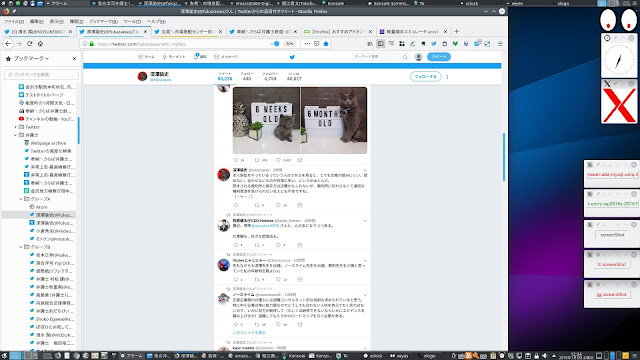Open the Twitterの高度な検索 bookmark
This screenshot has height=360, width=640.
point(47,151)
